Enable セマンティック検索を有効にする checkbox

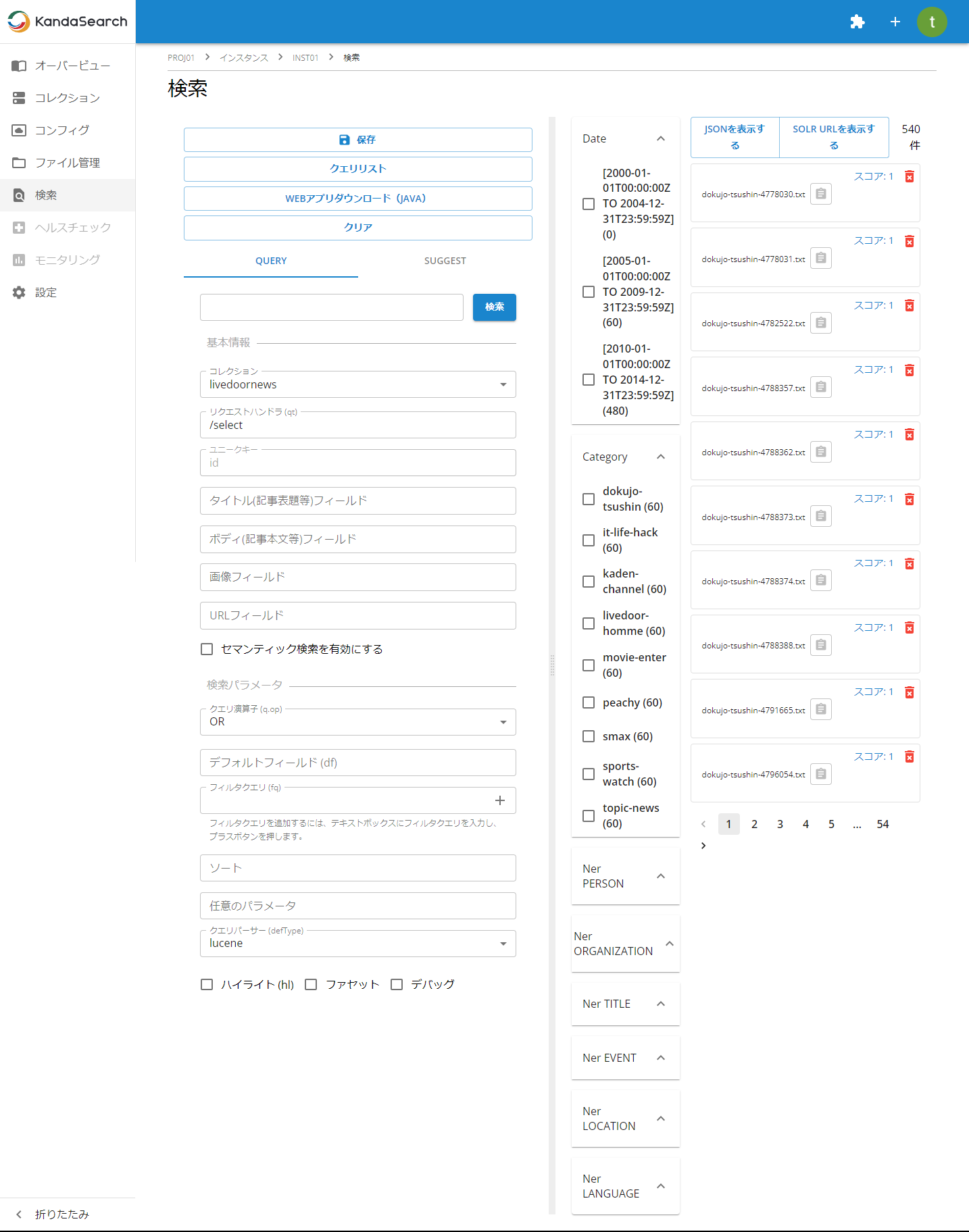click(x=207, y=649)
